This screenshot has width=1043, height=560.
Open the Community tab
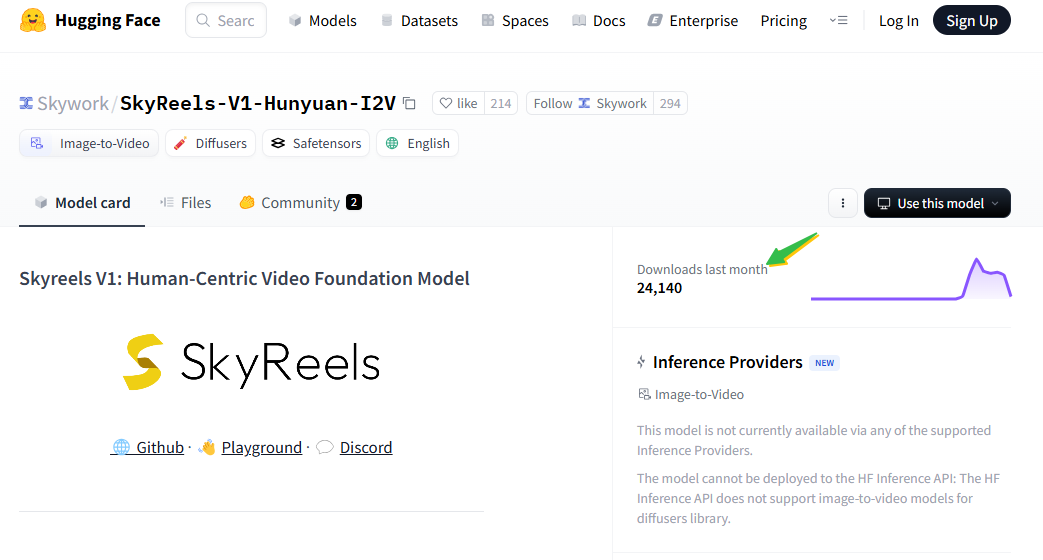[301, 203]
